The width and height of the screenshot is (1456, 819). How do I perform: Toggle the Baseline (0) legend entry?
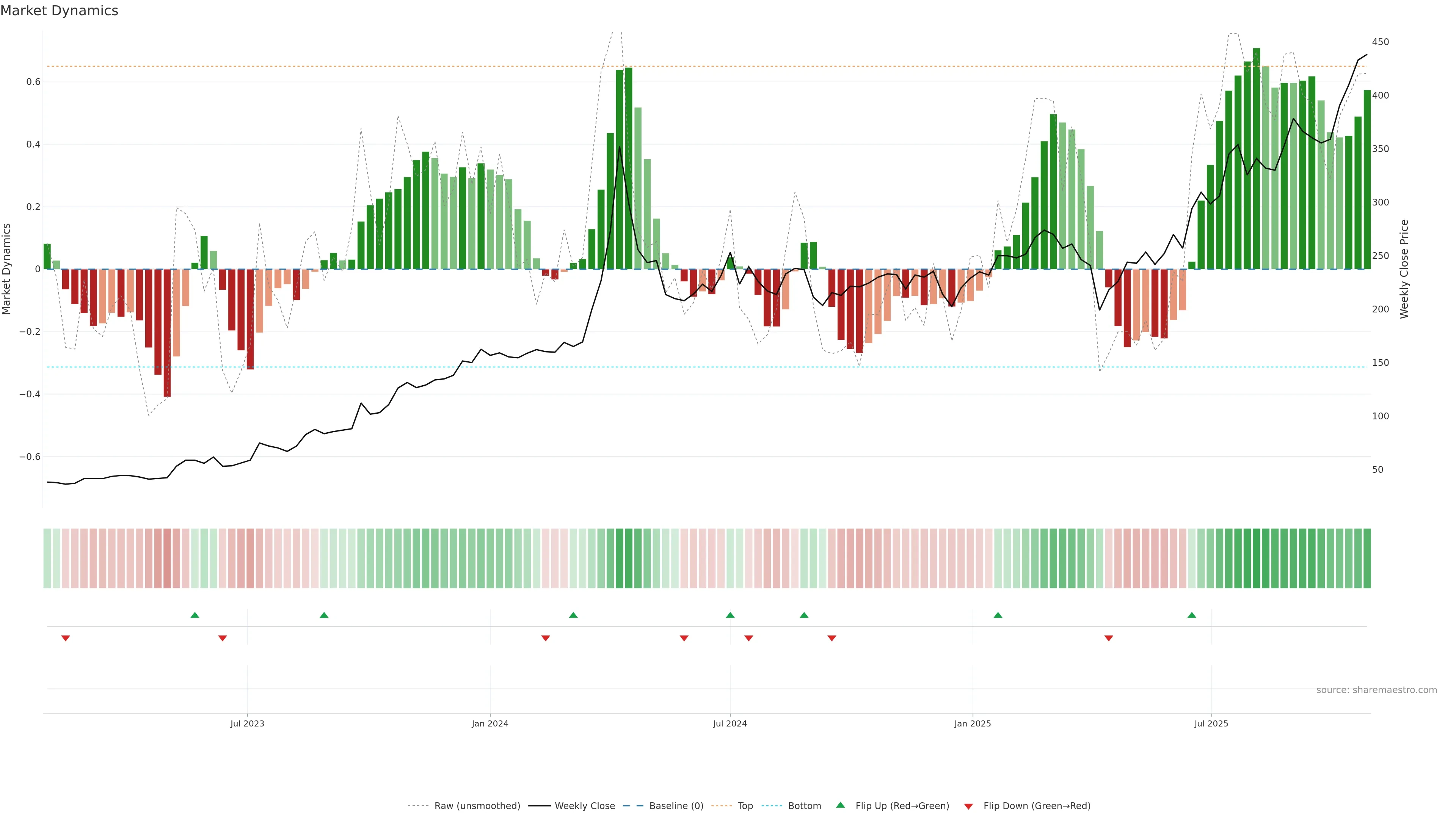(x=676, y=806)
